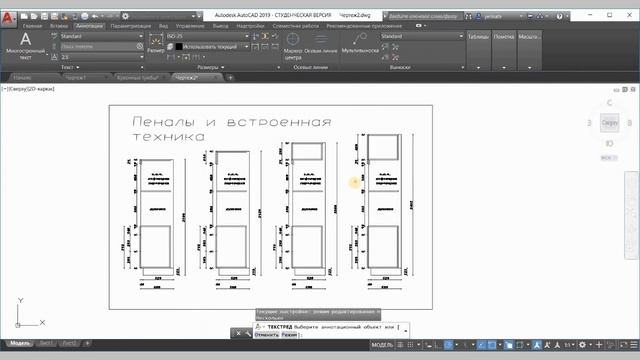Click the Save icon in Quick Access toolbar
640x360 pixels.
(x=44, y=16)
